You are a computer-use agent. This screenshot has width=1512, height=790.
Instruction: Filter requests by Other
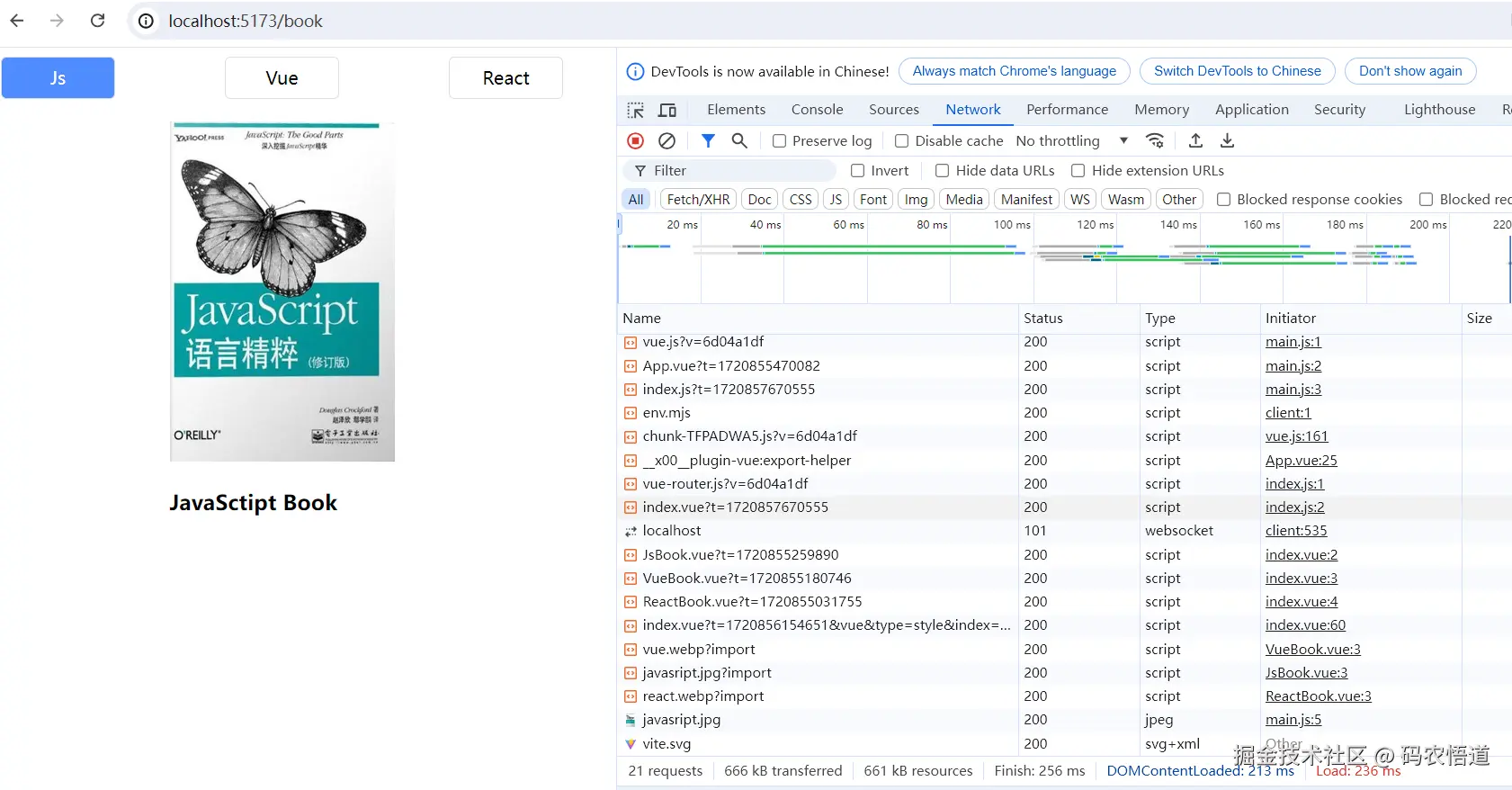(x=1179, y=200)
